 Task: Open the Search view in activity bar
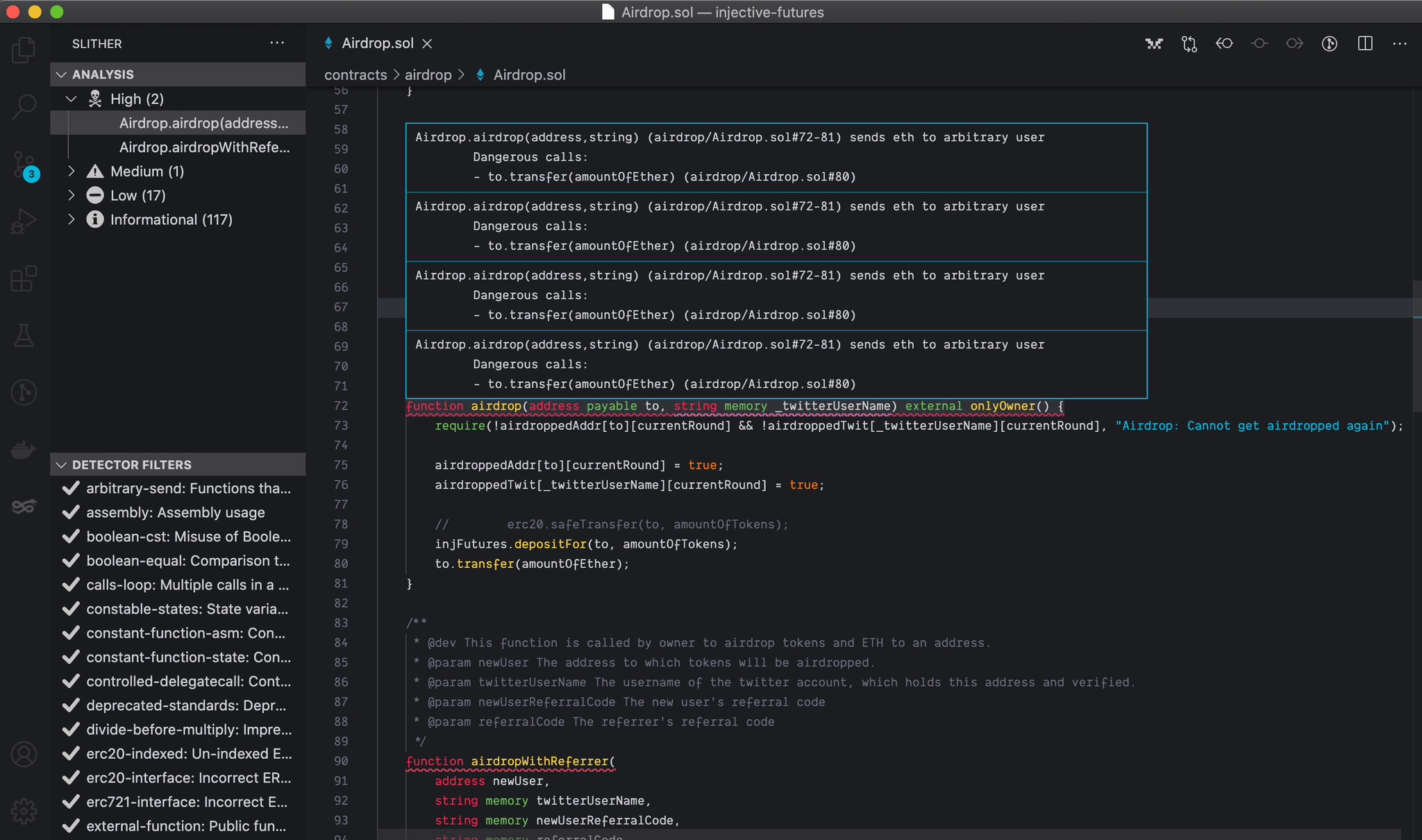click(24, 107)
